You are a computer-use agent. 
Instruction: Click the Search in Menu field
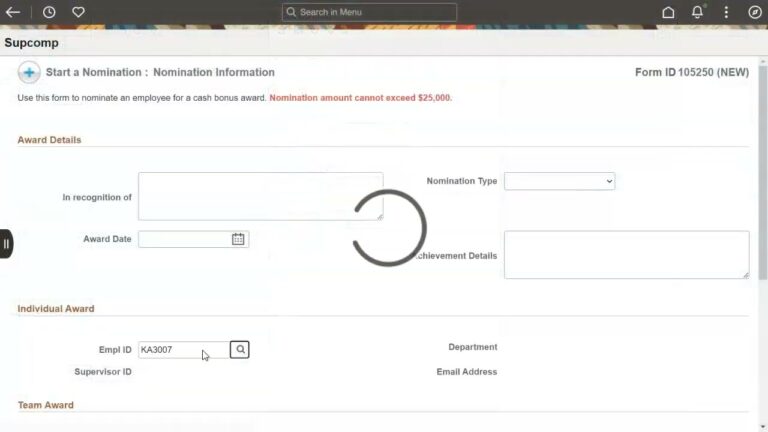pos(369,12)
